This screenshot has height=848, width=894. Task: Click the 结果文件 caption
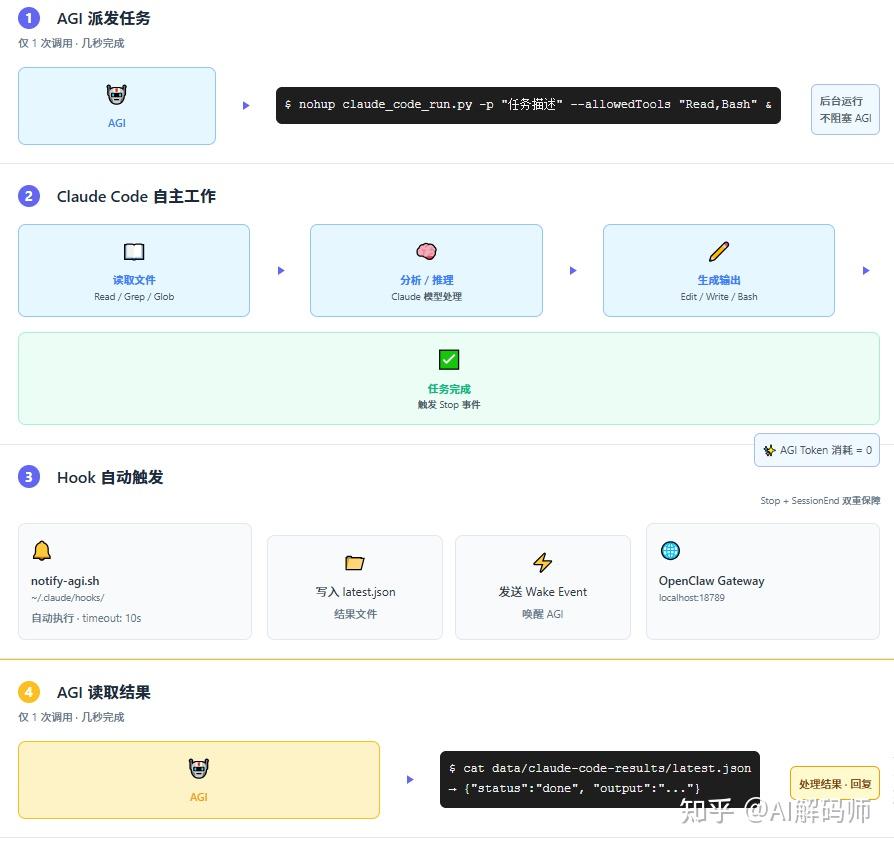pos(355,614)
